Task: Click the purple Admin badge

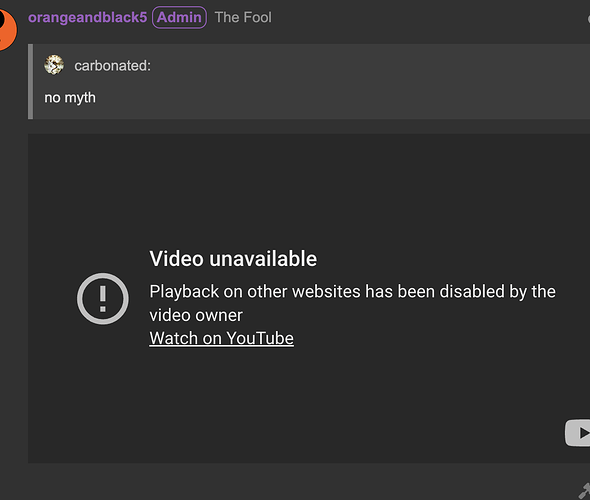Action: 179,17
